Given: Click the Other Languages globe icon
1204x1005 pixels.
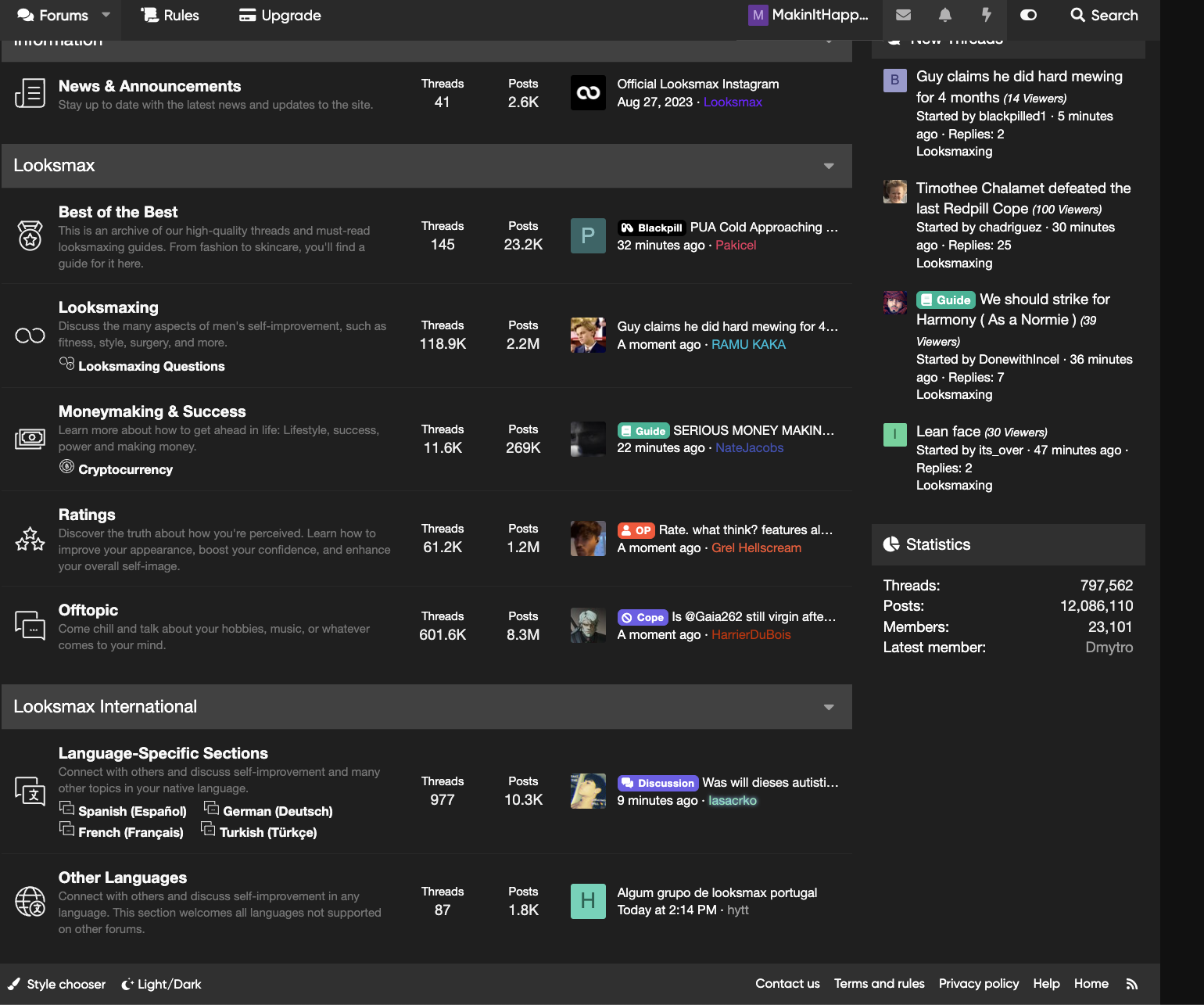Looking at the screenshot, I should coord(30,901).
